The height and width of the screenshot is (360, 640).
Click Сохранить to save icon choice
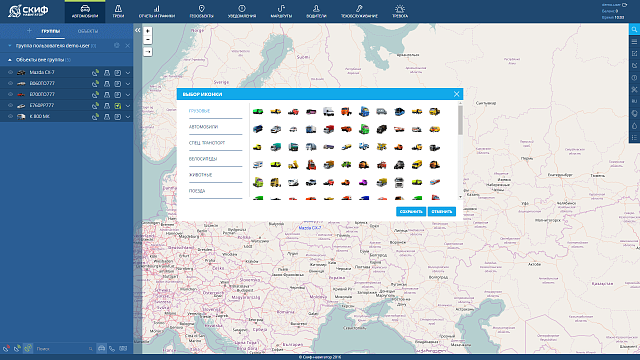pos(411,211)
